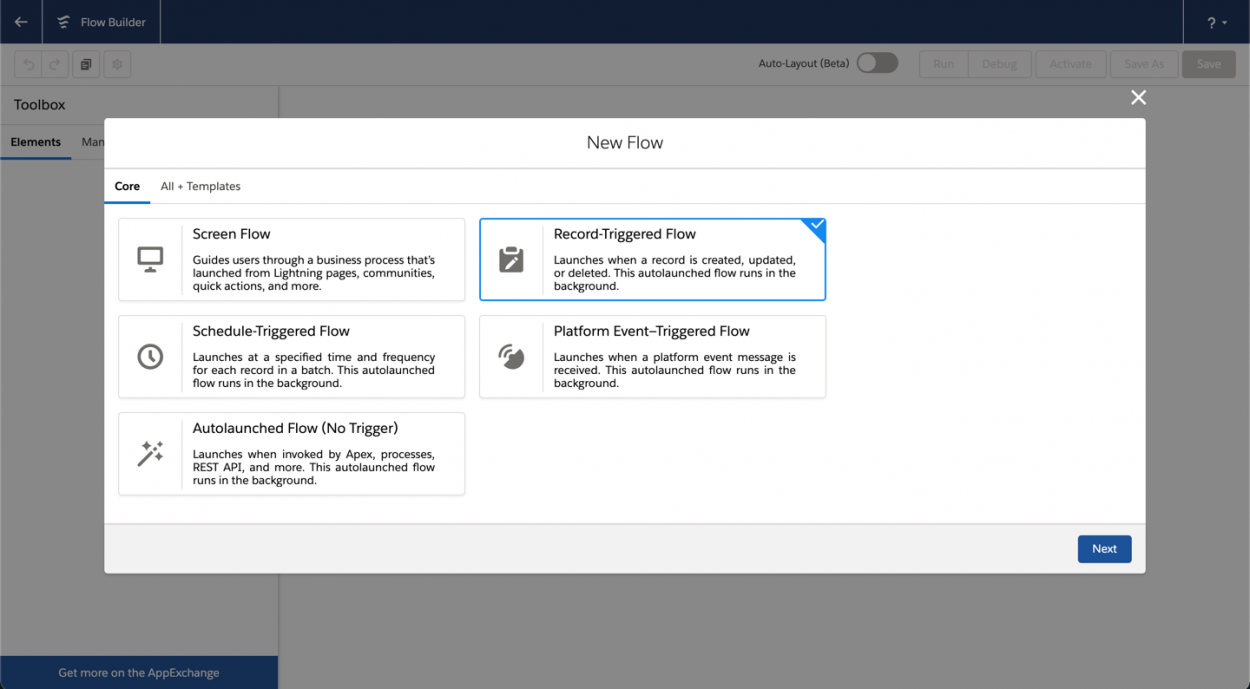Click the redo arrow icon
Image resolution: width=1250 pixels, height=689 pixels.
pos(55,65)
